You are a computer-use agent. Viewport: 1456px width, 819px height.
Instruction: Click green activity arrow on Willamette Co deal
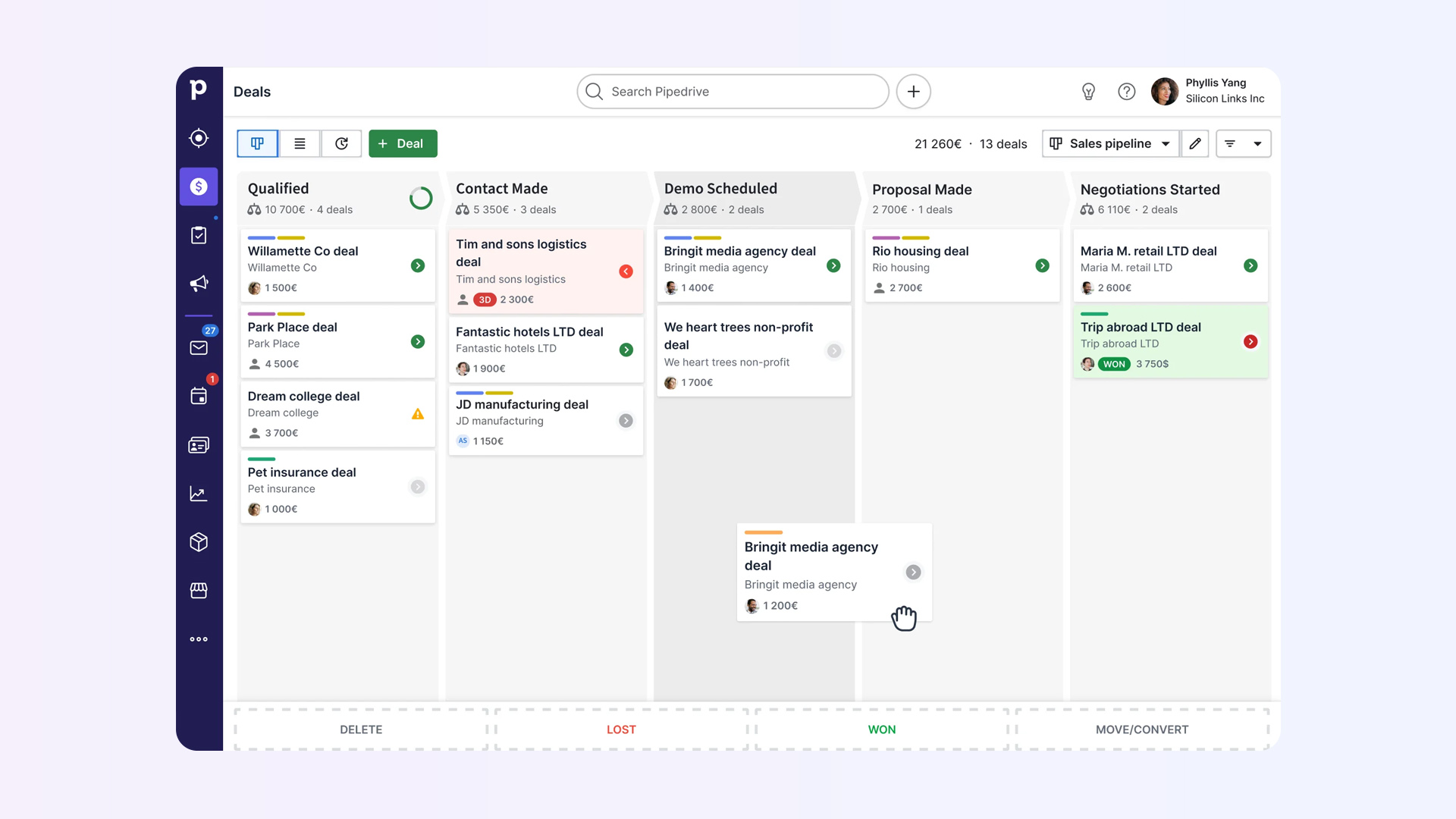418,265
